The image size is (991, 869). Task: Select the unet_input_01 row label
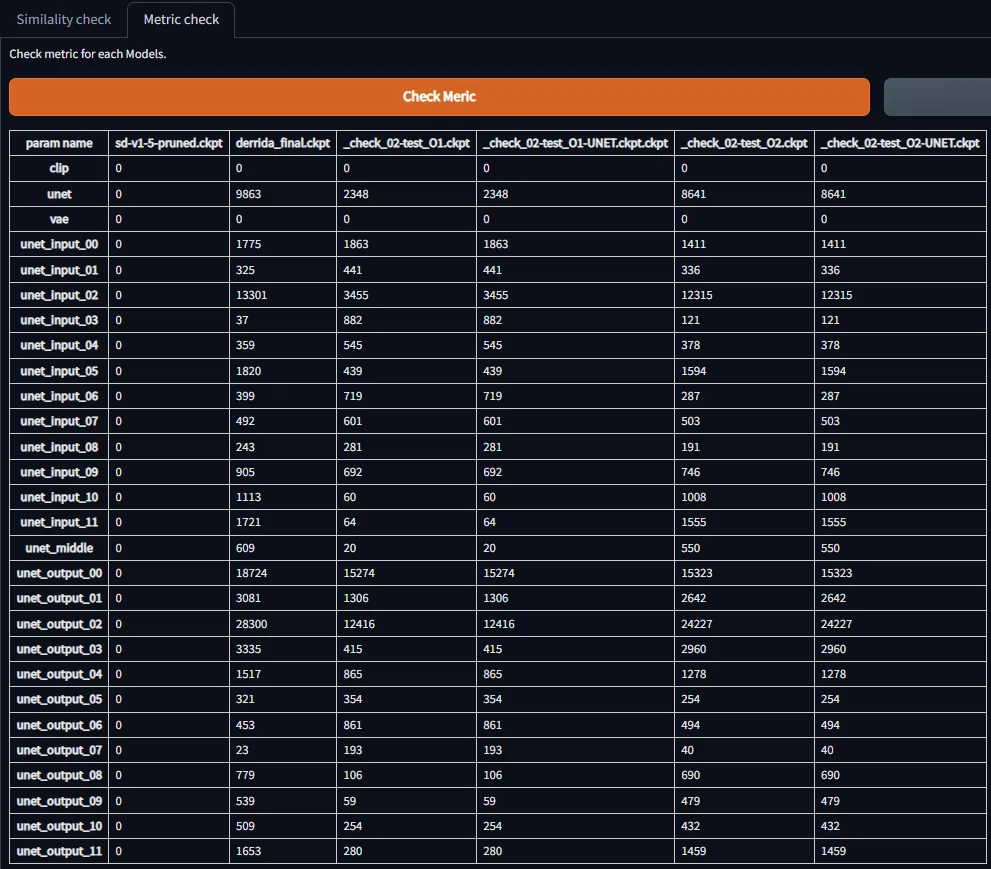tap(59, 270)
